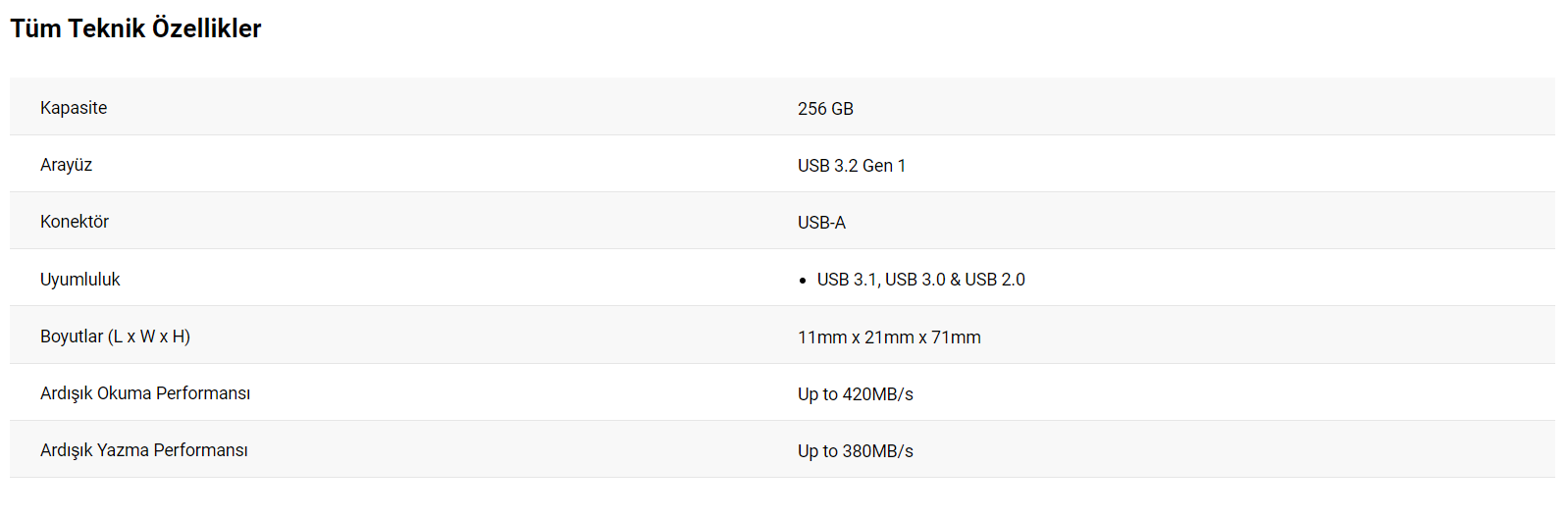Click the Tüm Teknik Özellikler heading
Viewport: 1568px width, 518px height.
pyautogui.click(x=135, y=28)
